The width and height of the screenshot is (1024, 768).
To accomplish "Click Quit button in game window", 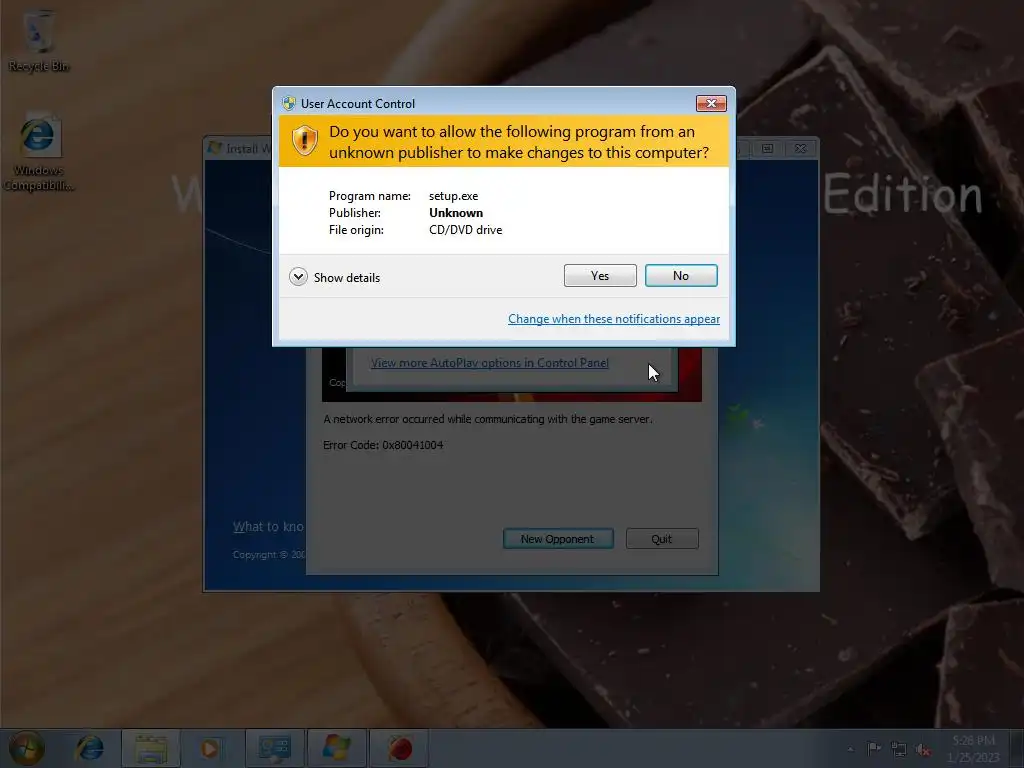I will point(662,539).
